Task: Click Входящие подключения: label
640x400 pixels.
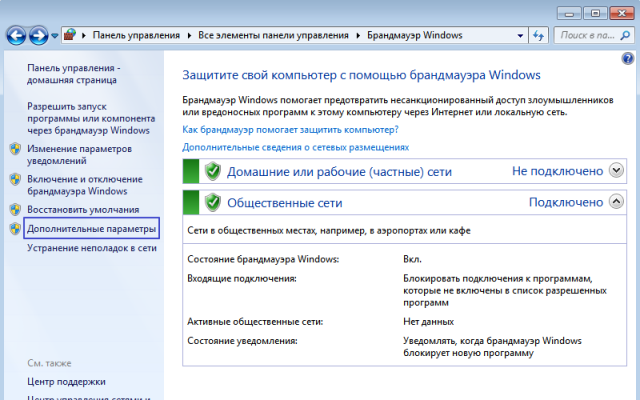Action: click(242, 279)
